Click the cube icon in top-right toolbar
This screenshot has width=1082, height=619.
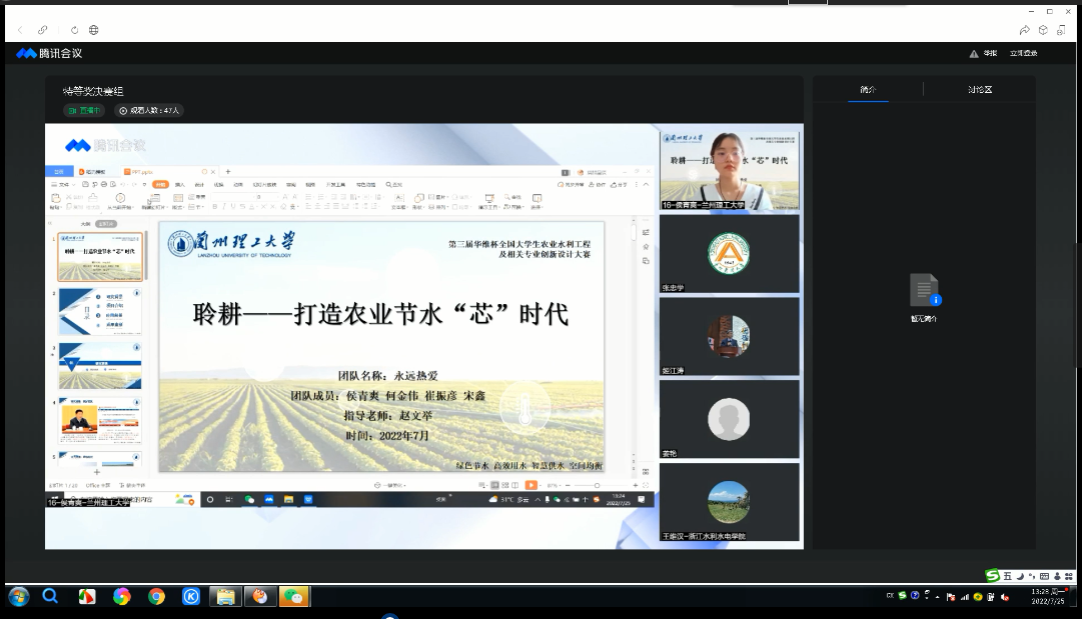point(1043,30)
